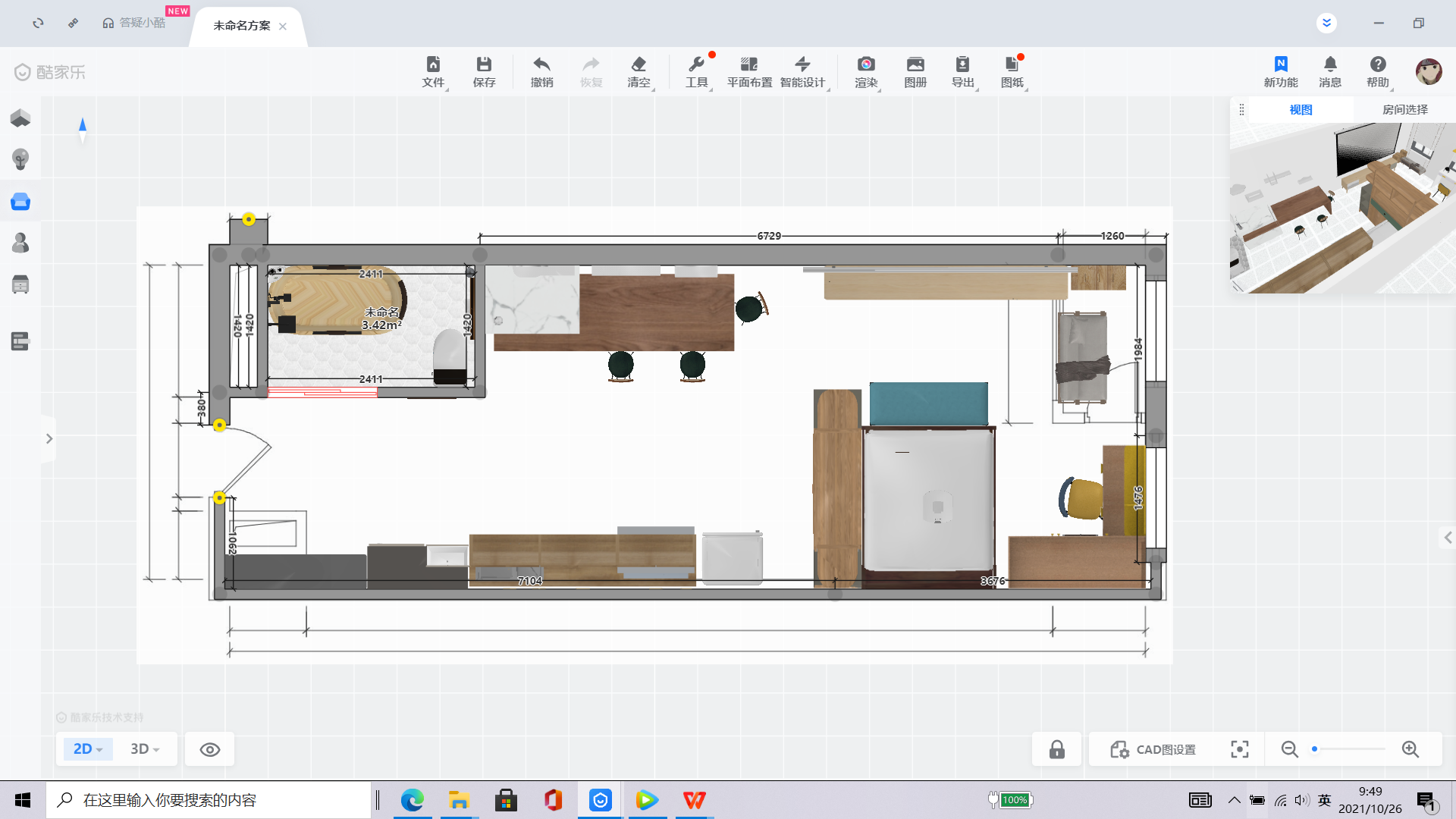Open 新功能 new features icon

(1281, 72)
